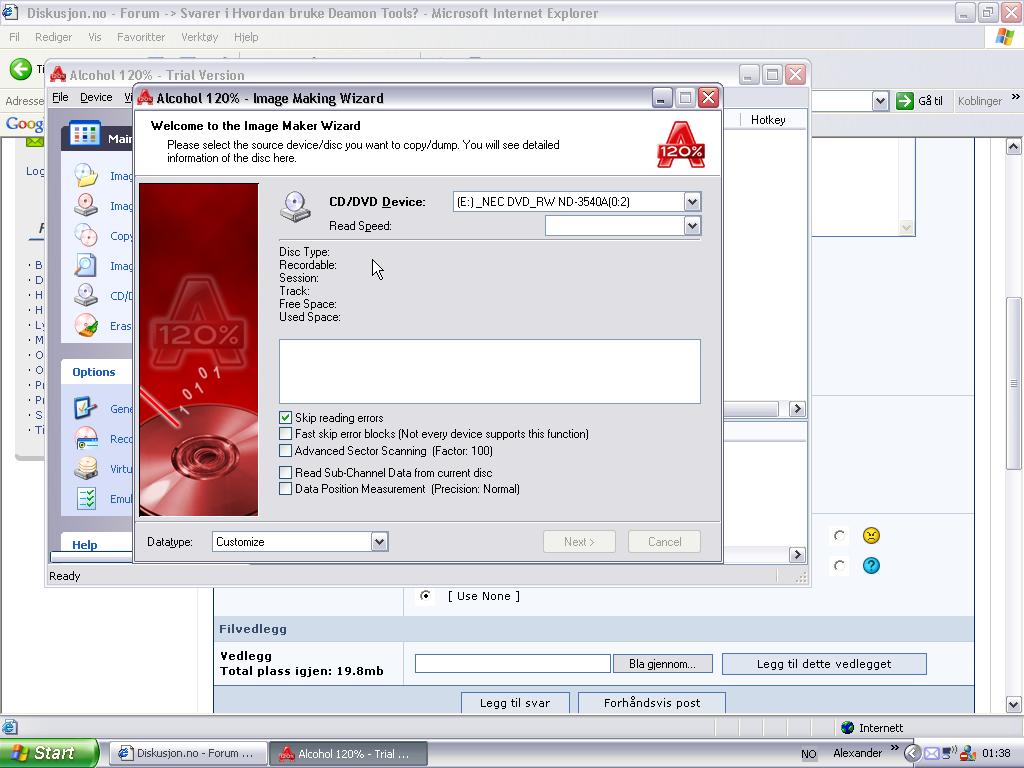Click the CD/DVD Device drive icon in wizard
This screenshot has width=1024, height=768.
(295, 207)
